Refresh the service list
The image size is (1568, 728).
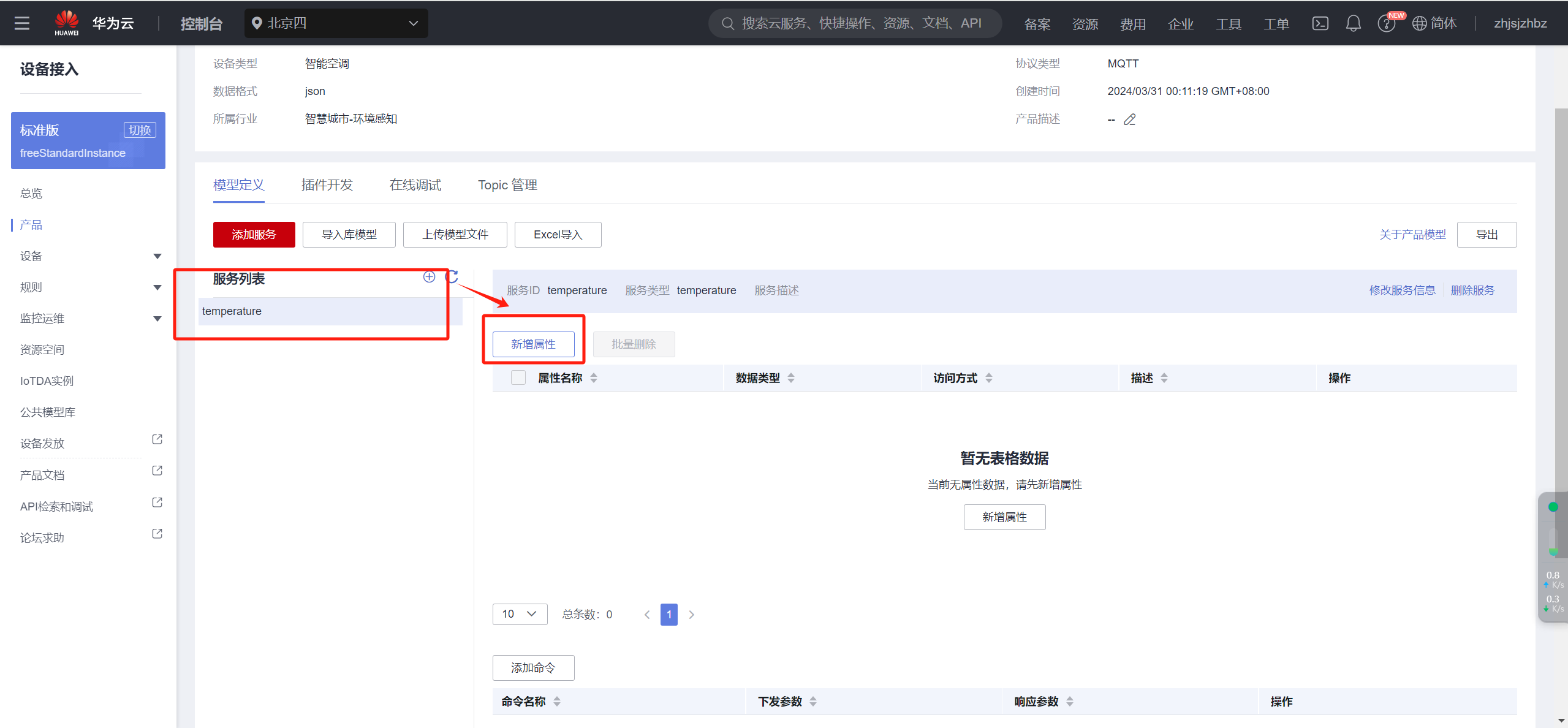(452, 277)
